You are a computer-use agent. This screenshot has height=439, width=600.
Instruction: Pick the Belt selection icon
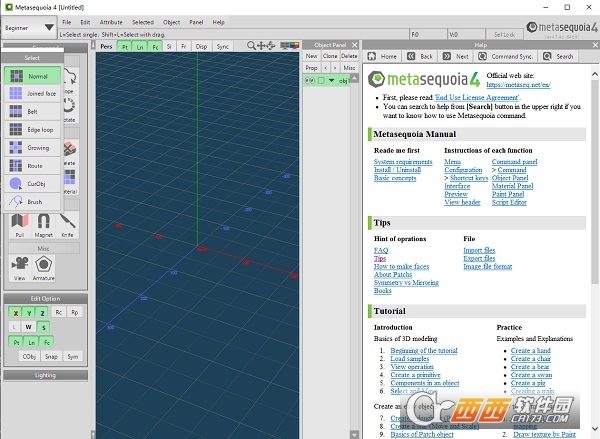(16, 111)
